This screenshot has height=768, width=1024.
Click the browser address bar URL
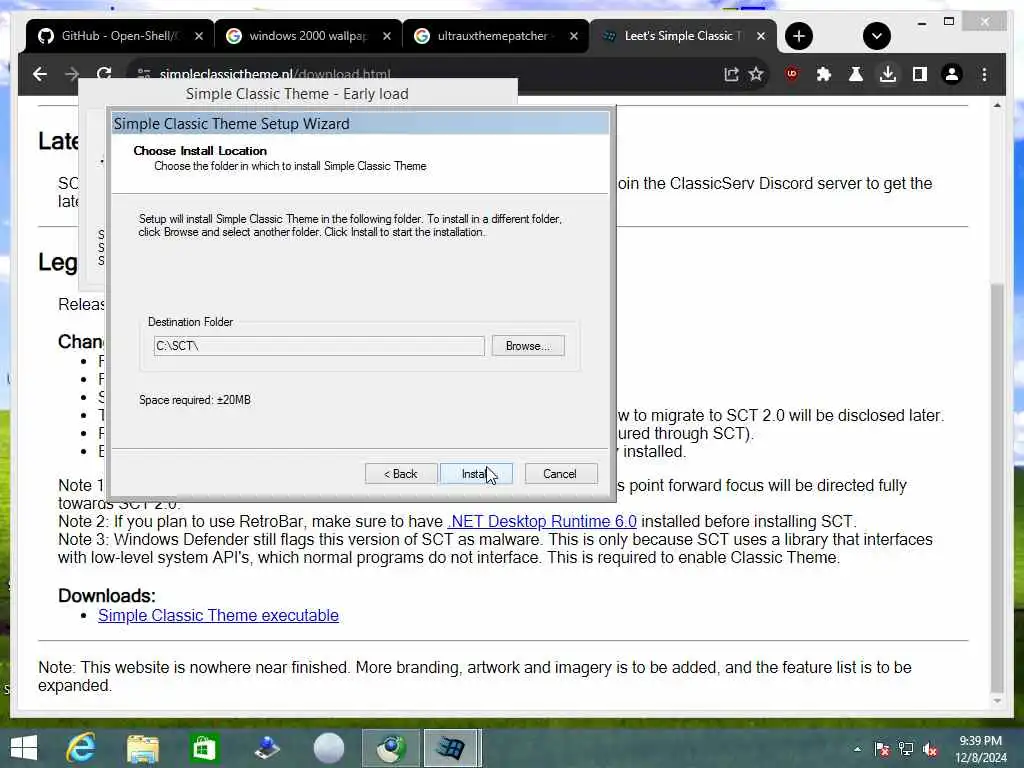(x=275, y=74)
